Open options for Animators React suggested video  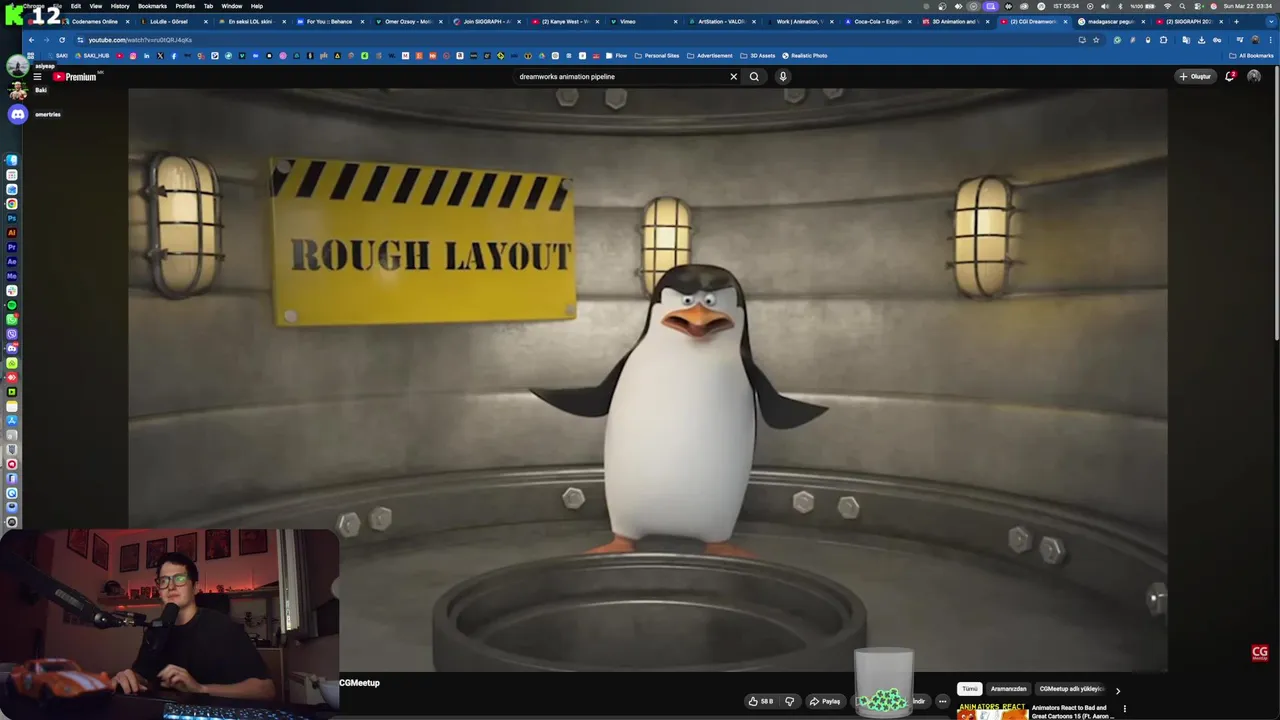click(x=1124, y=709)
